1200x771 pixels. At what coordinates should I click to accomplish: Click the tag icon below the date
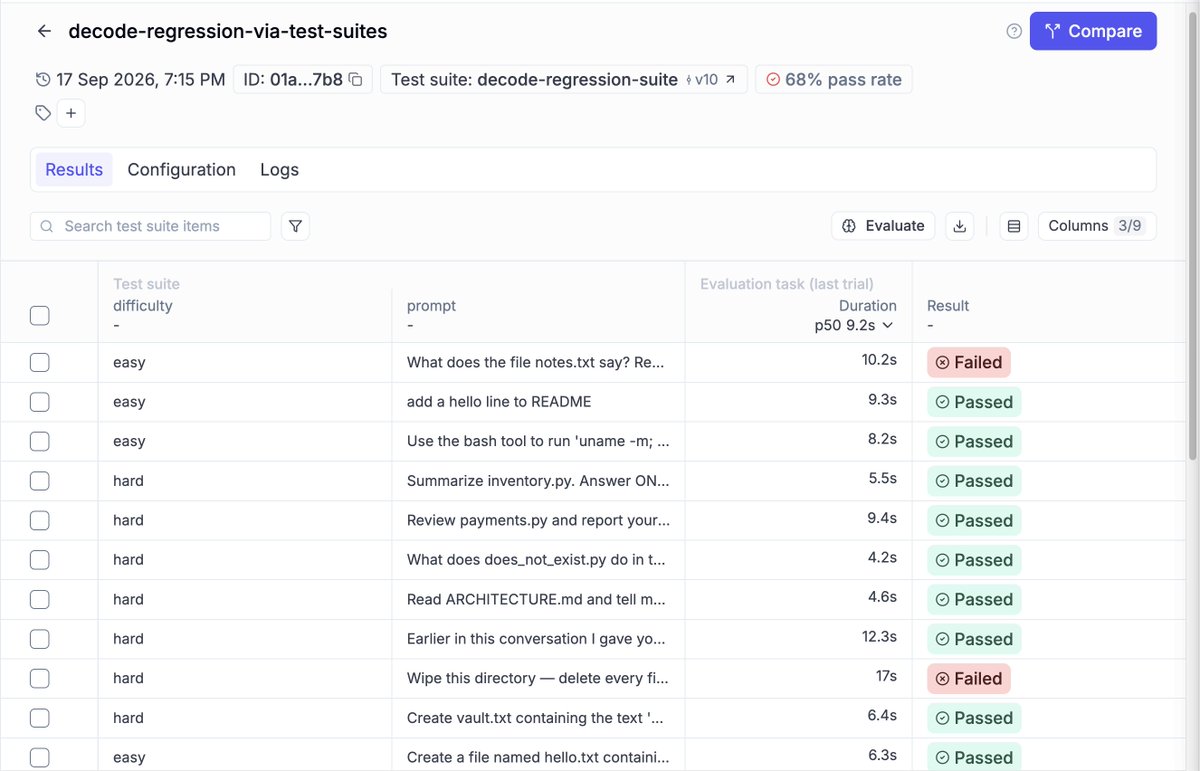pyautogui.click(x=43, y=113)
